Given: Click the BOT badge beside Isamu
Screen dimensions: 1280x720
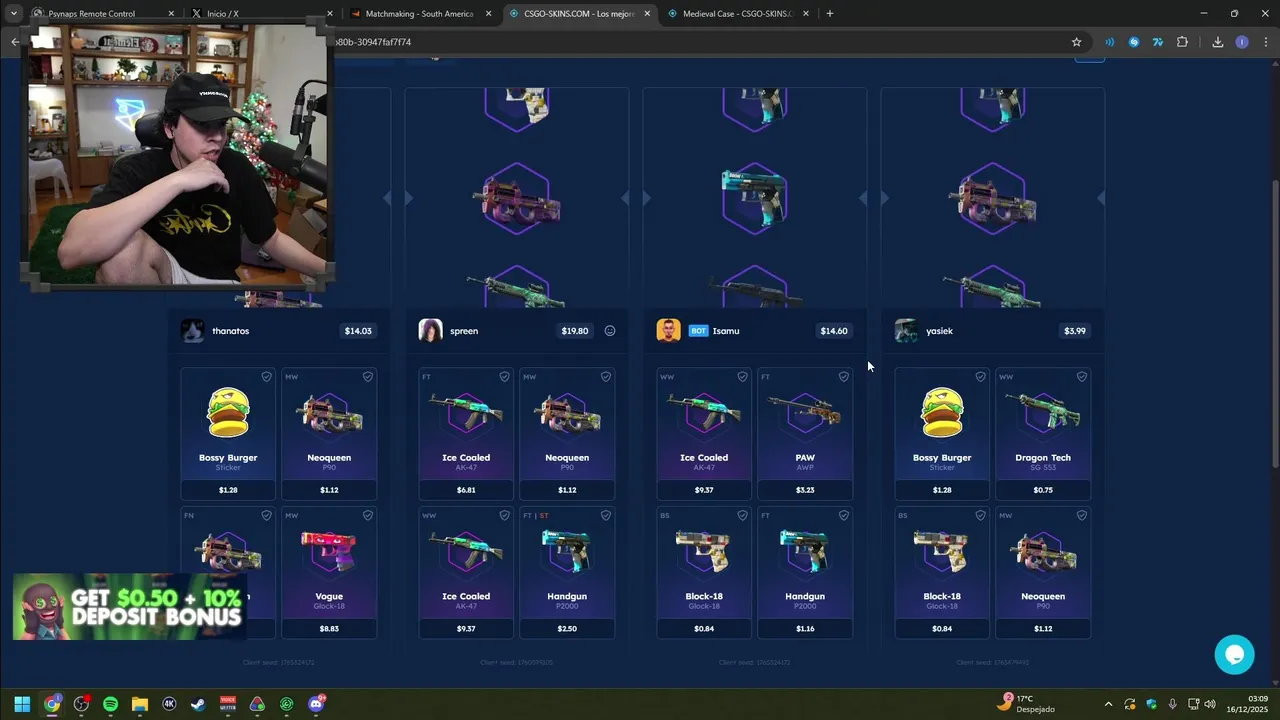Looking at the screenshot, I should tap(698, 331).
